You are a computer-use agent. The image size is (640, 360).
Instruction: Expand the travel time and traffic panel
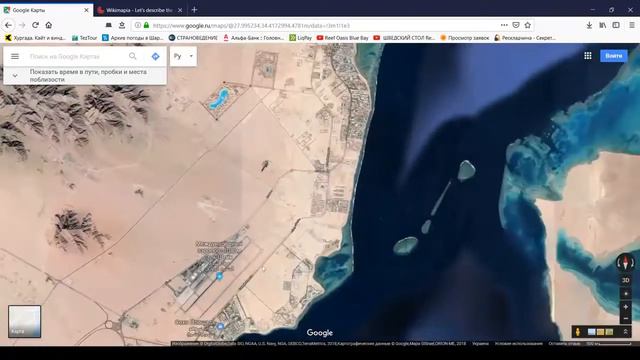coord(85,76)
